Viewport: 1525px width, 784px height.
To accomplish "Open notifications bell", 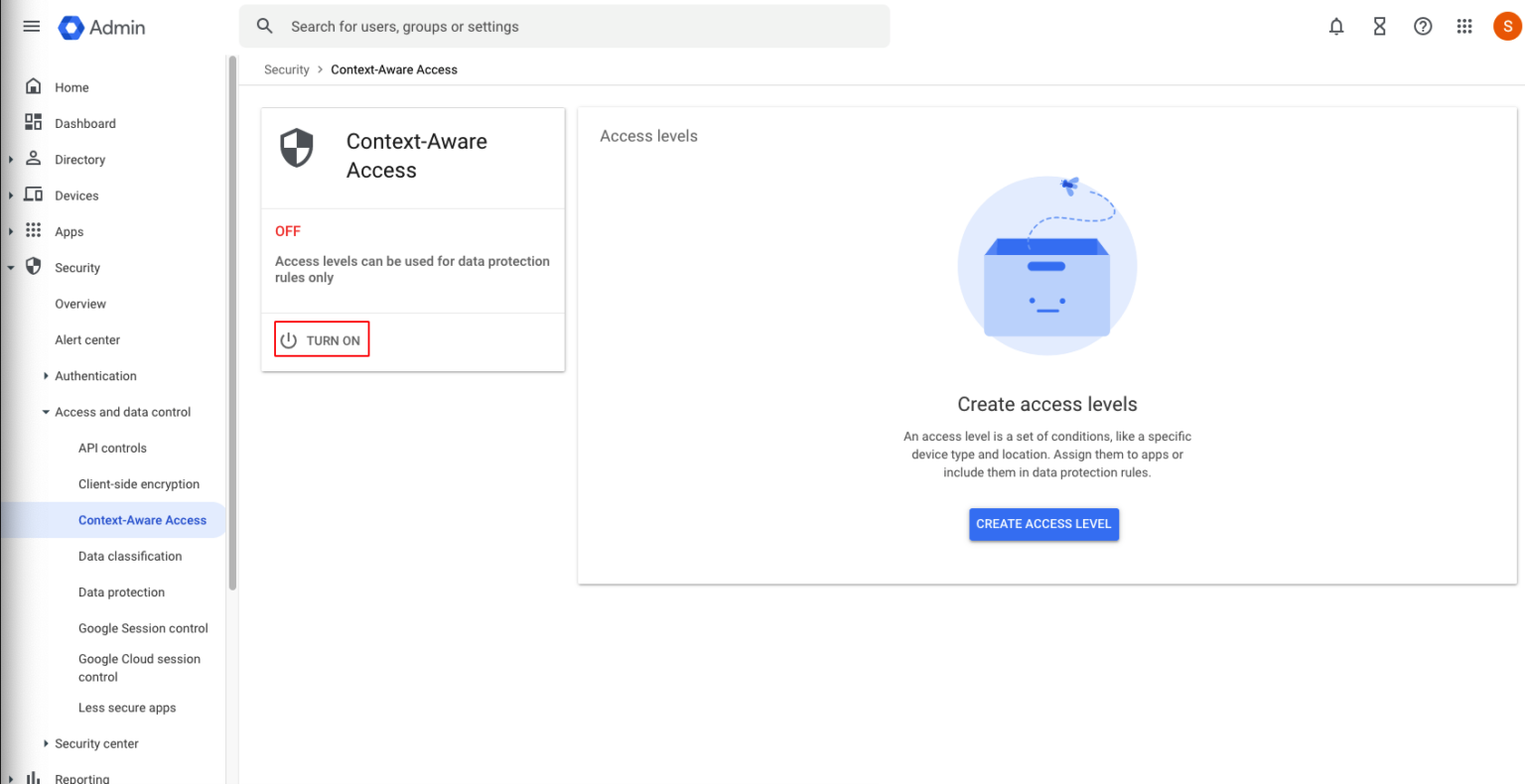I will coord(1335,27).
